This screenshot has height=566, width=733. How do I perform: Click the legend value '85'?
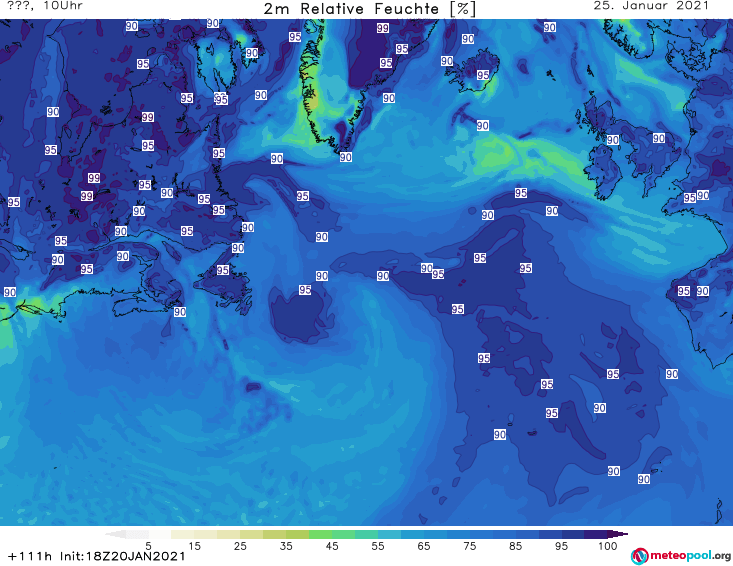point(515,546)
